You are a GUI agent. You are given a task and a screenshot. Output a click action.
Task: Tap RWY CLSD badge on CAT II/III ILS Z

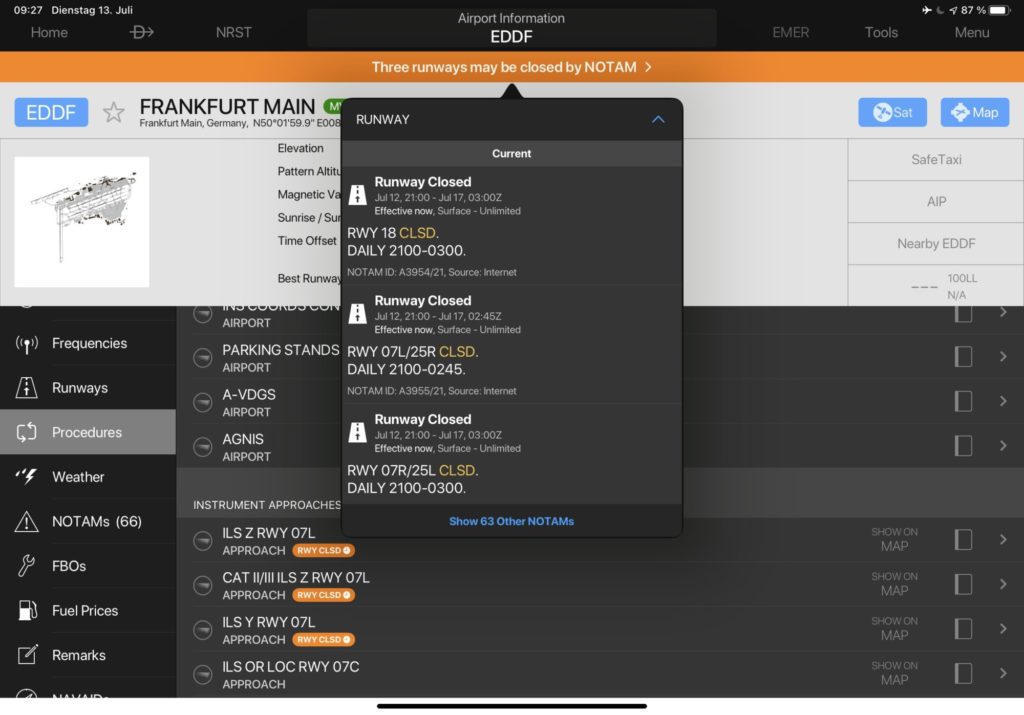click(323, 595)
